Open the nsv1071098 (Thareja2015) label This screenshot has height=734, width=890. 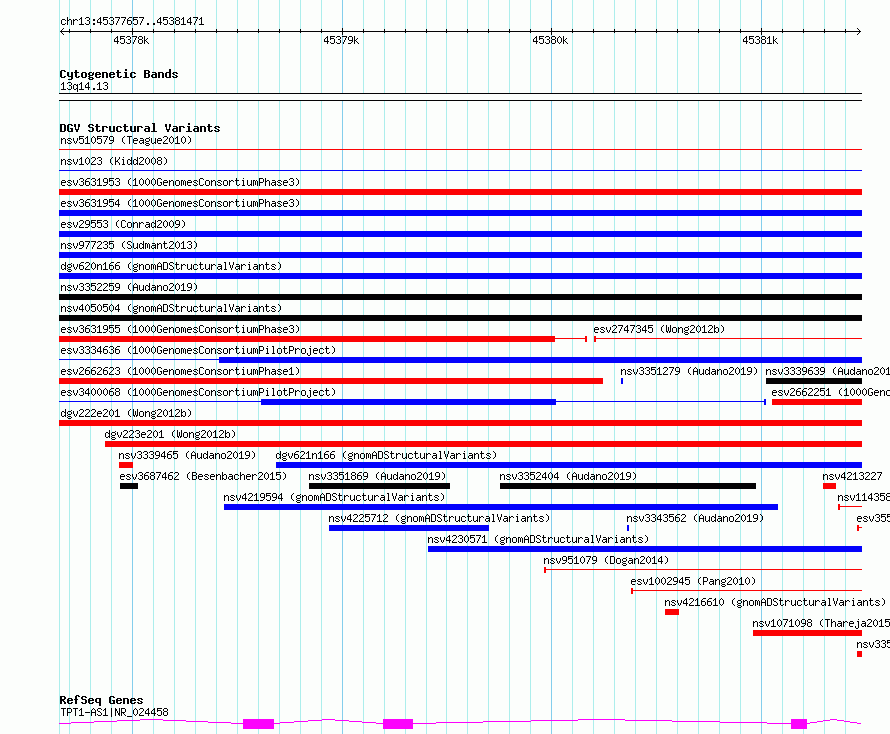821,623
